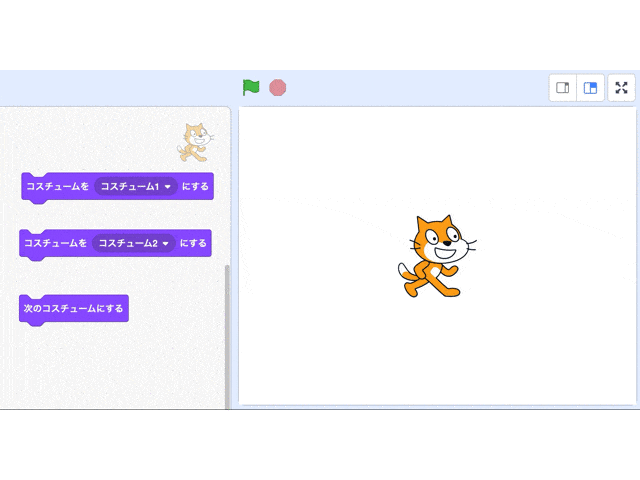Image resolution: width=640 pixels, height=480 pixels.
Task: Click the green flag to start the project
Action: click(251, 87)
